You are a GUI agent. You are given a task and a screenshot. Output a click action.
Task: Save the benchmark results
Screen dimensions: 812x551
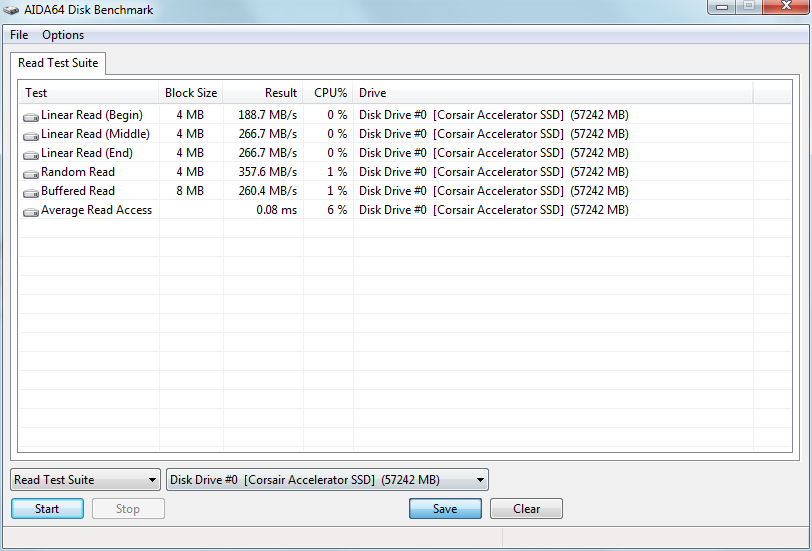point(445,509)
